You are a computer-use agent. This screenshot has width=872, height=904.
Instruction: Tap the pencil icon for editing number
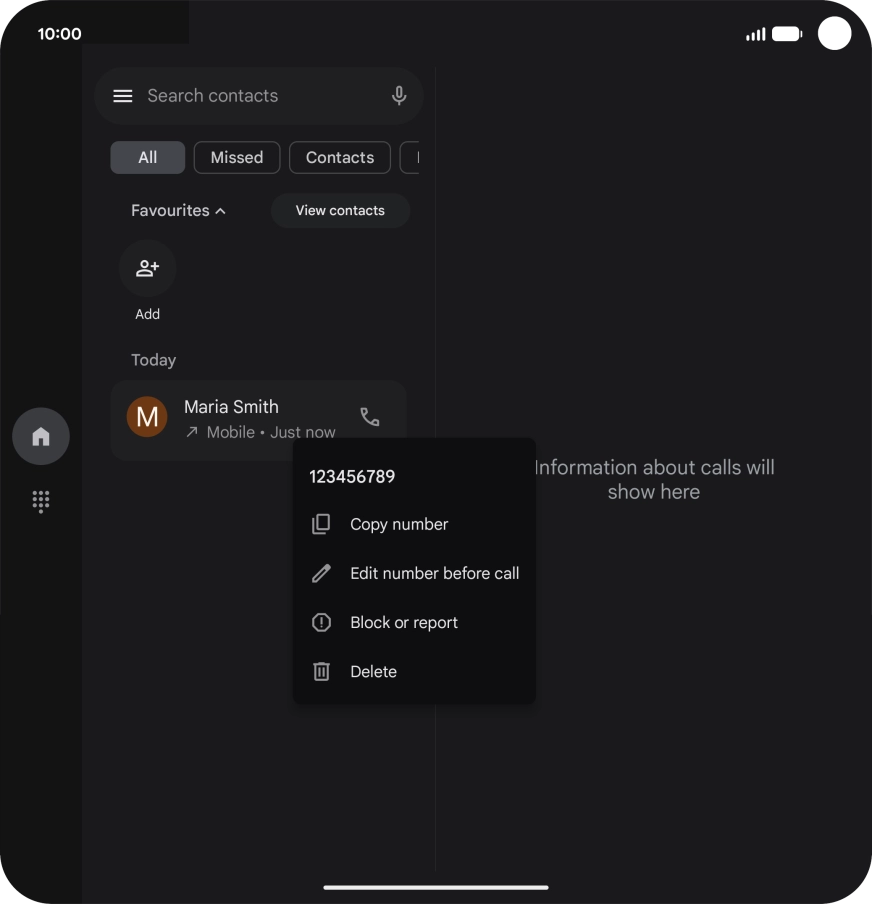coord(321,573)
